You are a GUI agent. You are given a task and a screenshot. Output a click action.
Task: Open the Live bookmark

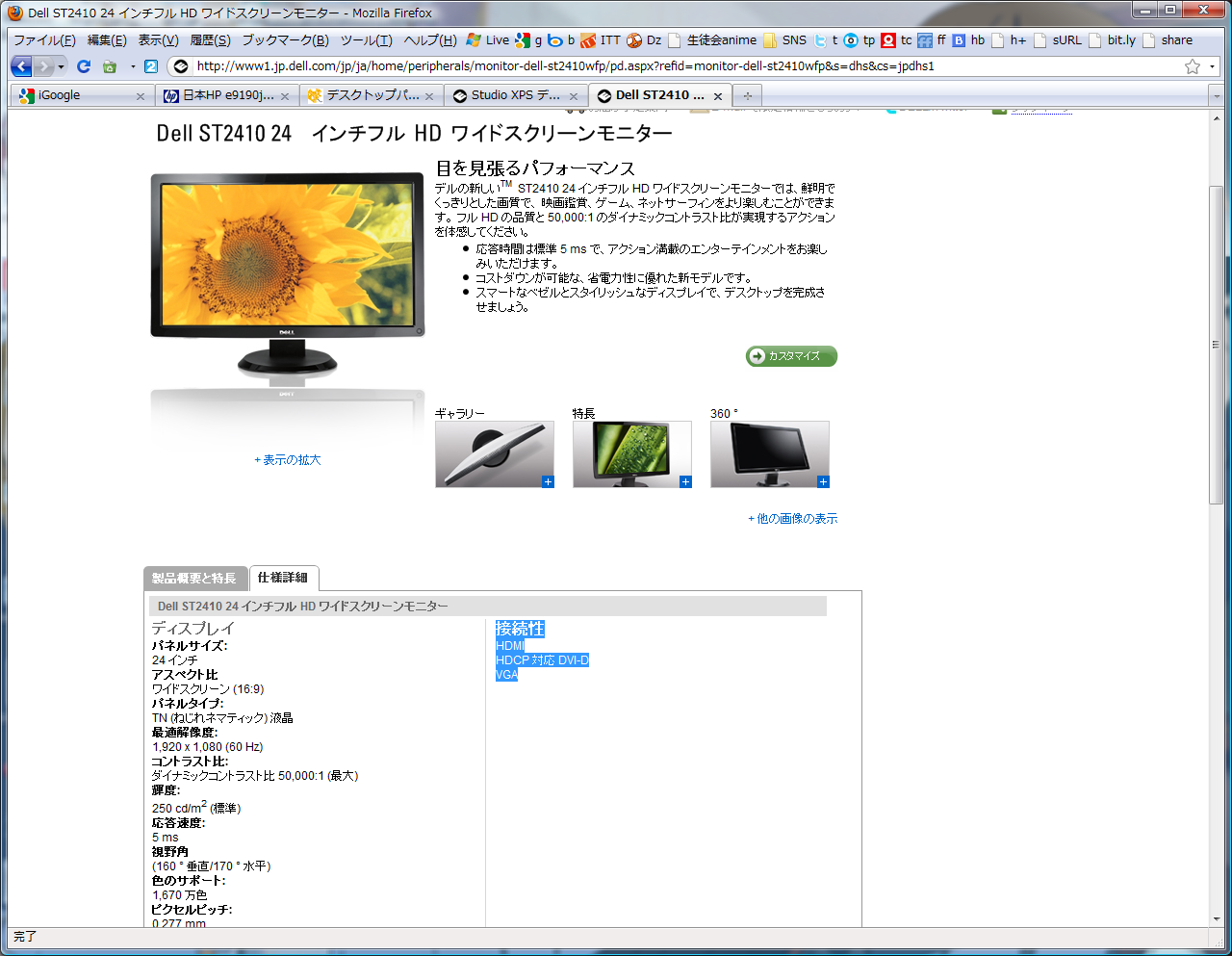point(488,40)
